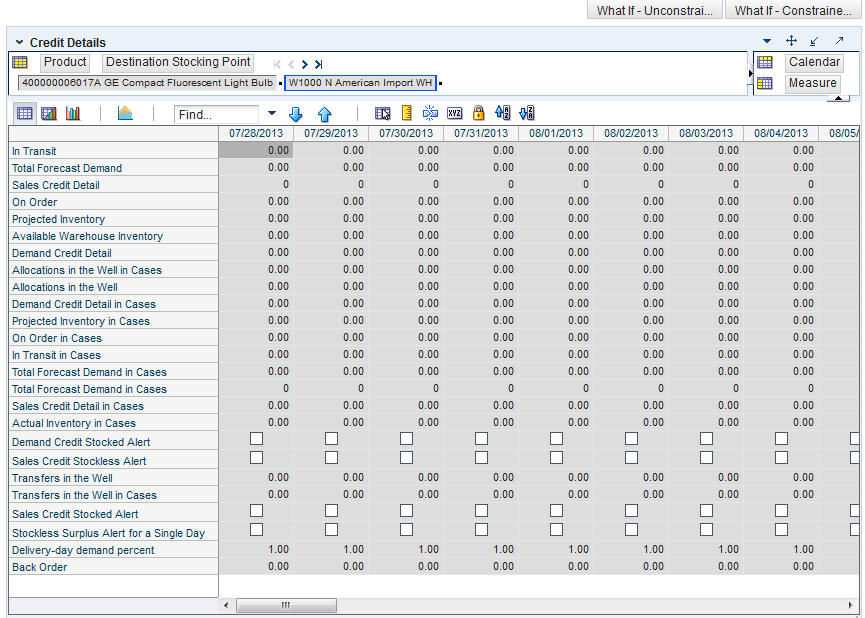Check Stockless Surplus Alert for 08/01/2013

(557, 530)
